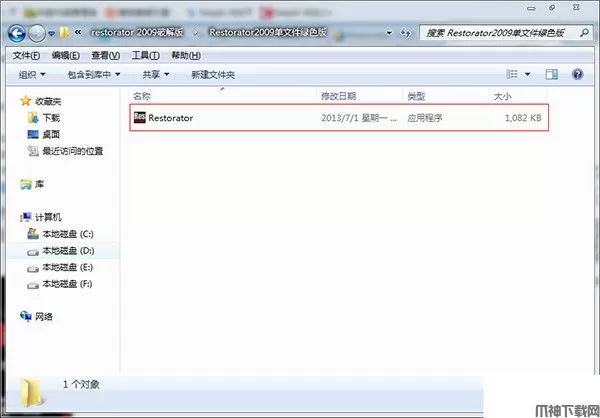
Task: Open the 组织 dropdown
Action: pos(32,75)
